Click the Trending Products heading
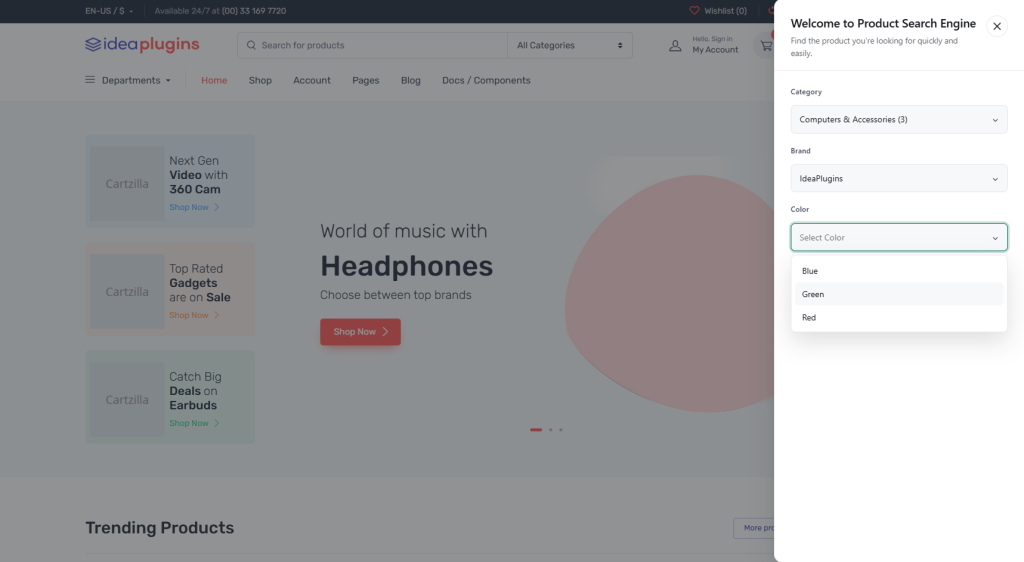 159,527
